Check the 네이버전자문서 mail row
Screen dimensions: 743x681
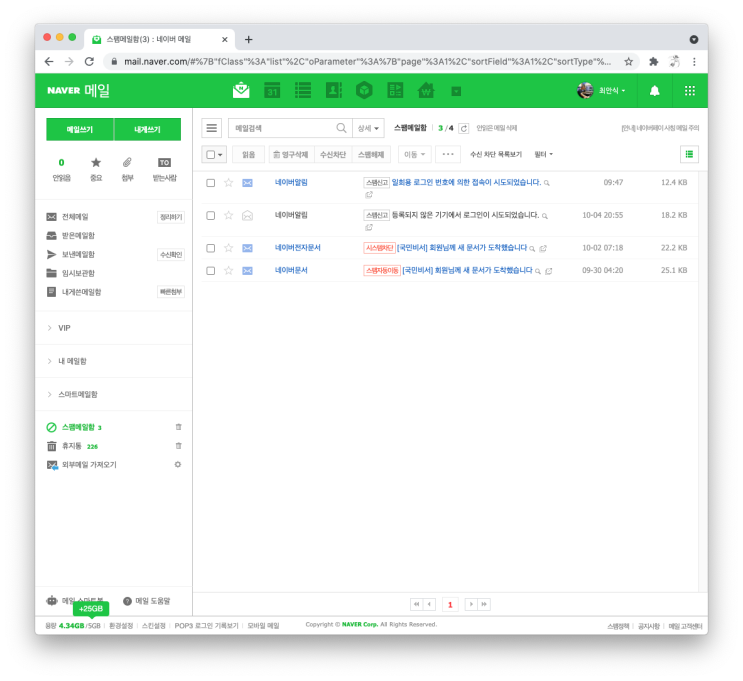click(211, 248)
